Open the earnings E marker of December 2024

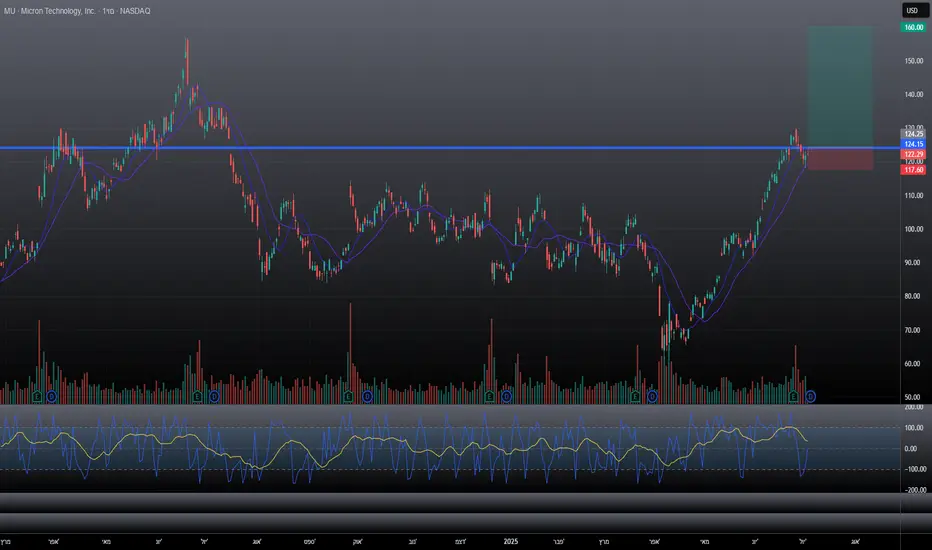pyautogui.click(x=489, y=396)
